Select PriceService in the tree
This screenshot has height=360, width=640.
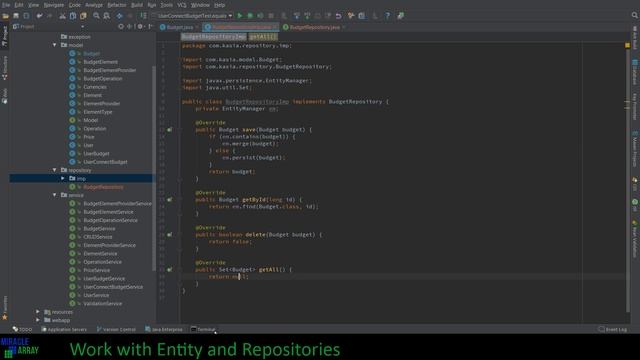[96, 270]
